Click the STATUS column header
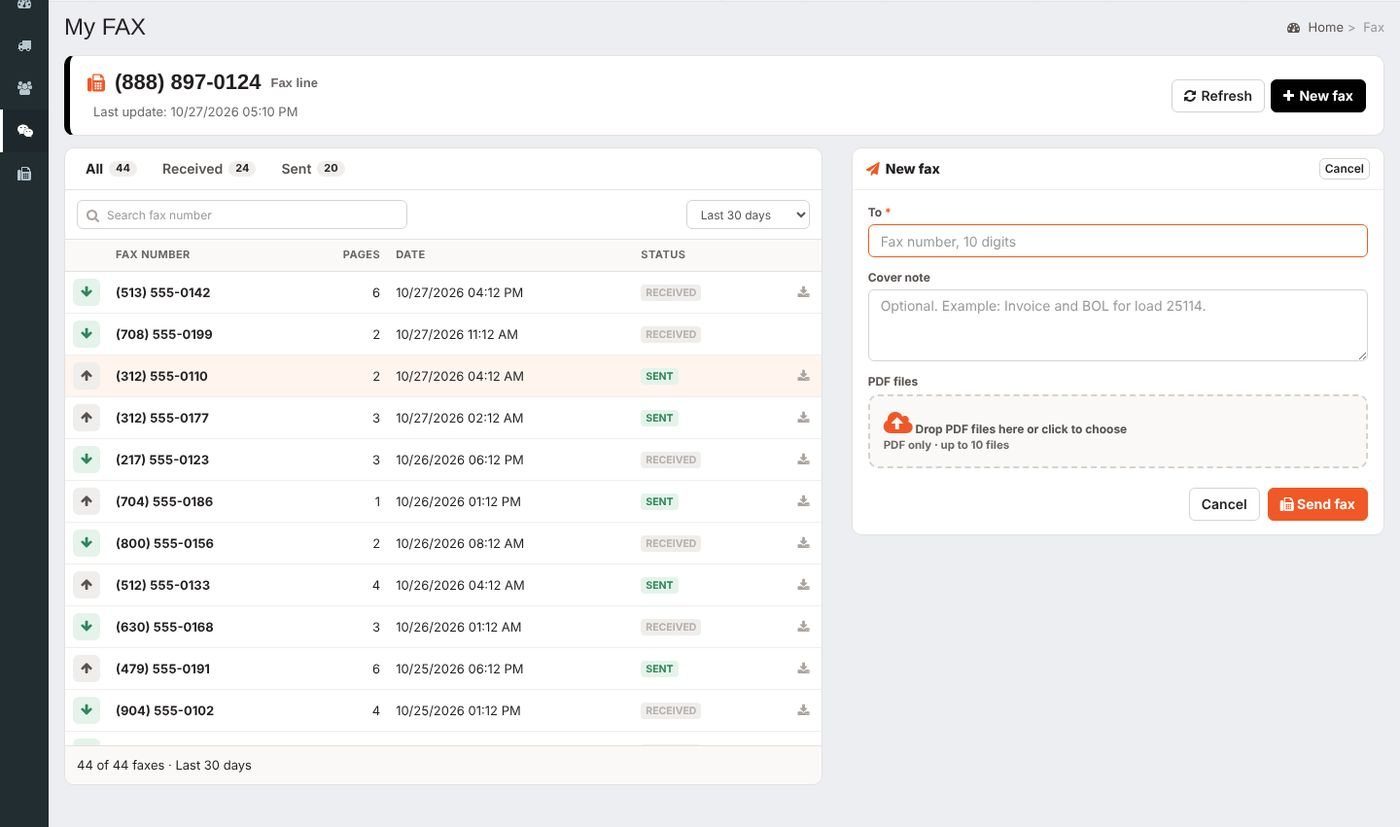Viewport: 1400px width, 827px height. click(x=663, y=255)
